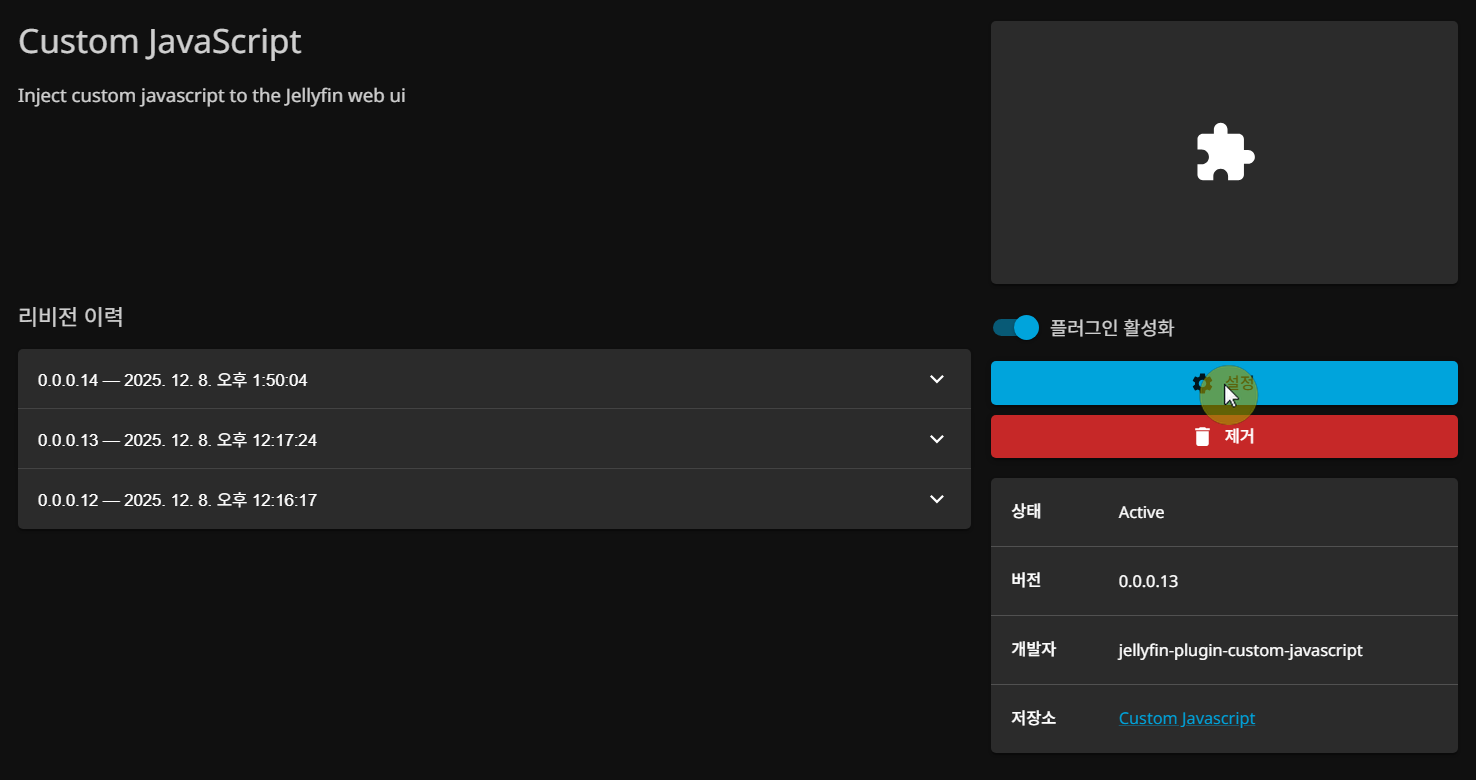
Task: Click the plugin description text
Action: (211, 96)
